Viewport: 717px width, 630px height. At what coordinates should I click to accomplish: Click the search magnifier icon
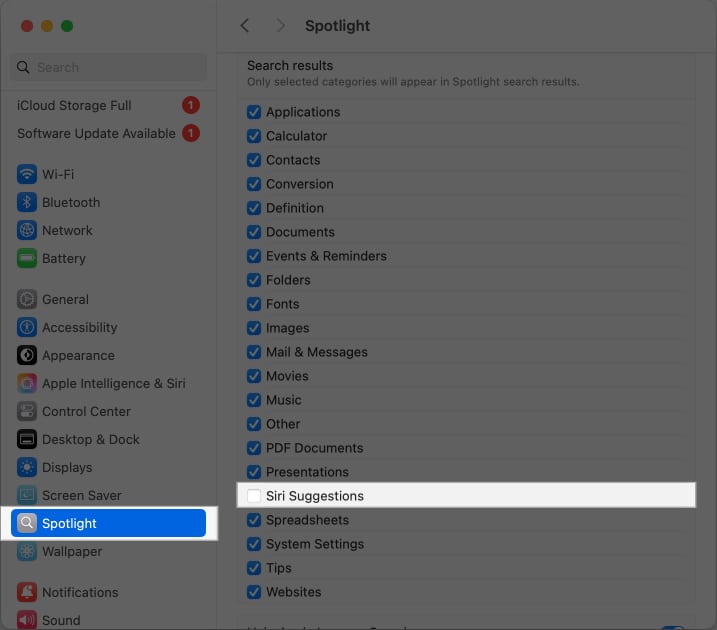[23, 67]
